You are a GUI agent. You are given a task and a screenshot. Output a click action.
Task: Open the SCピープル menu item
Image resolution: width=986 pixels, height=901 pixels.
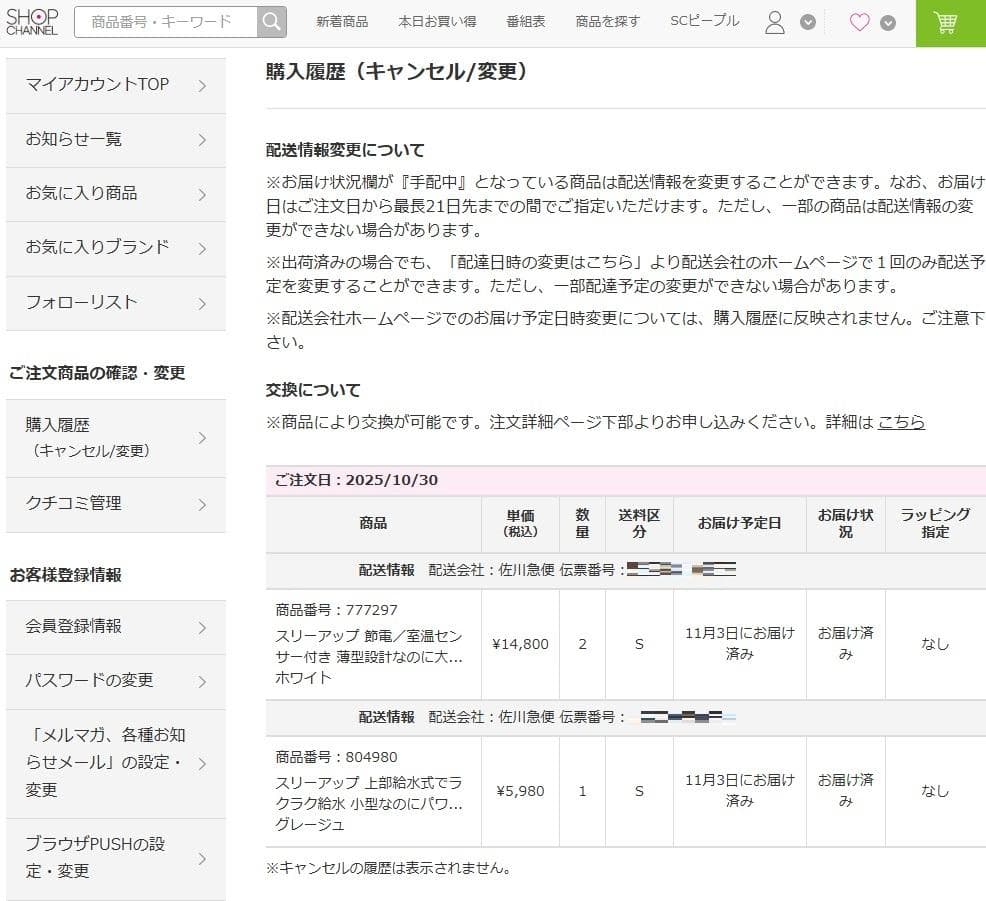pos(703,20)
